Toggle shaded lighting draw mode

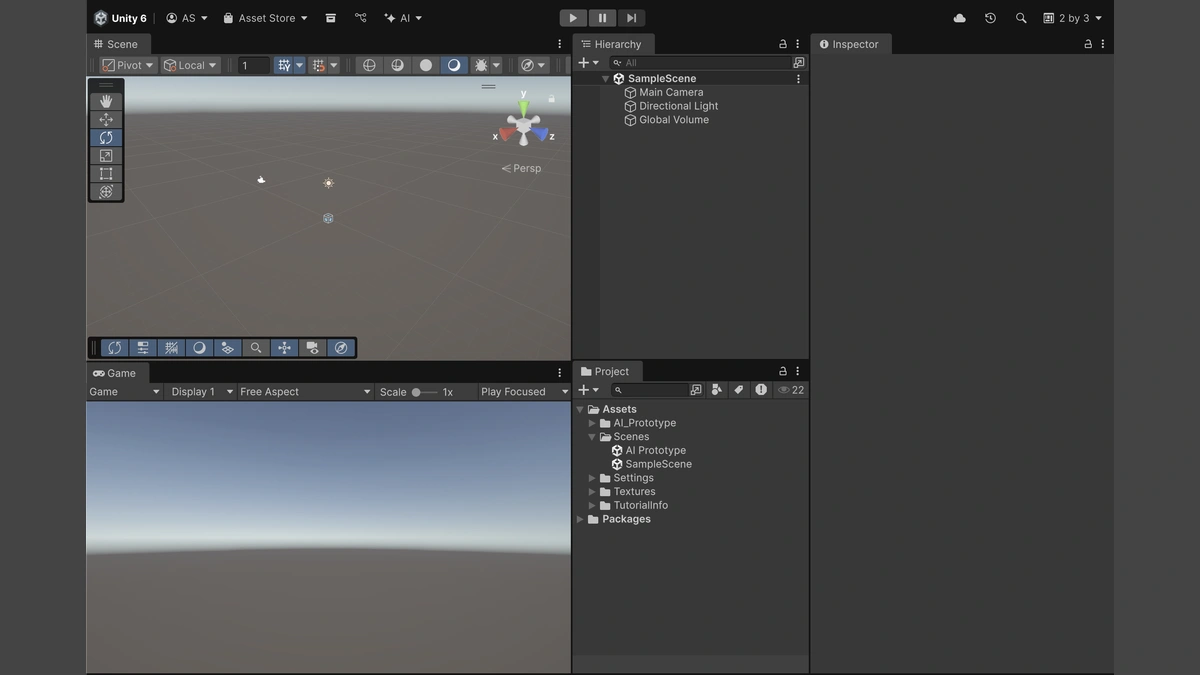tap(454, 65)
